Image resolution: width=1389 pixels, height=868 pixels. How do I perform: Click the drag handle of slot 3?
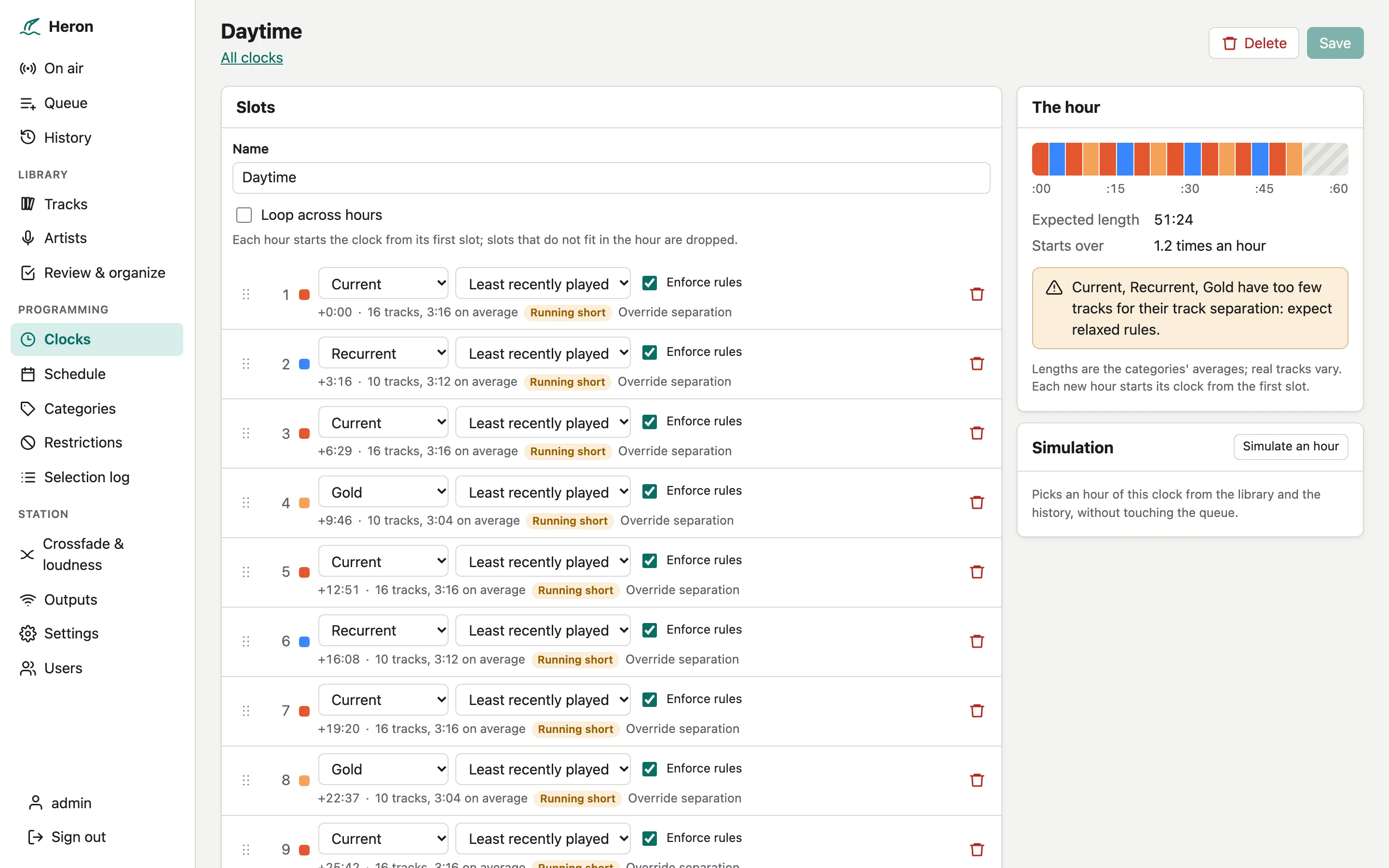click(246, 434)
